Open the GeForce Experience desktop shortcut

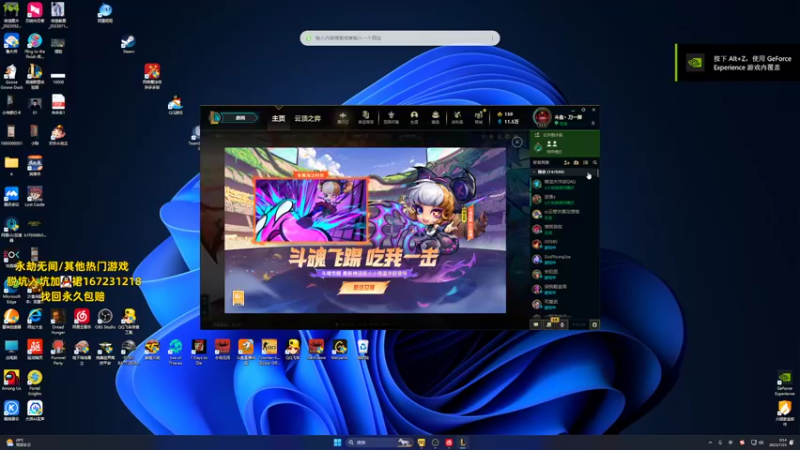[x=785, y=383]
